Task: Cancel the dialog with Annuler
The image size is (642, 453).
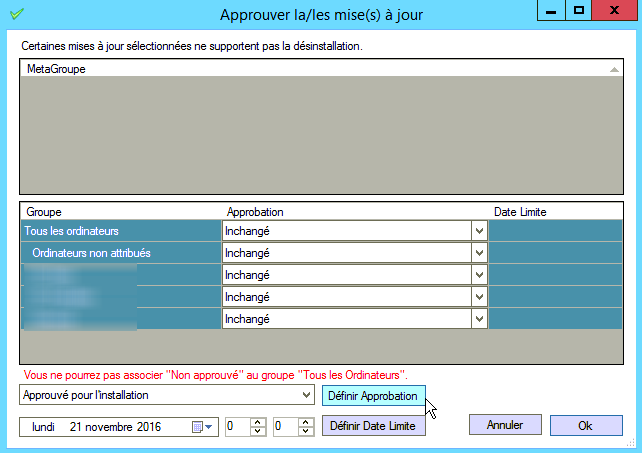Action: point(505,425)
